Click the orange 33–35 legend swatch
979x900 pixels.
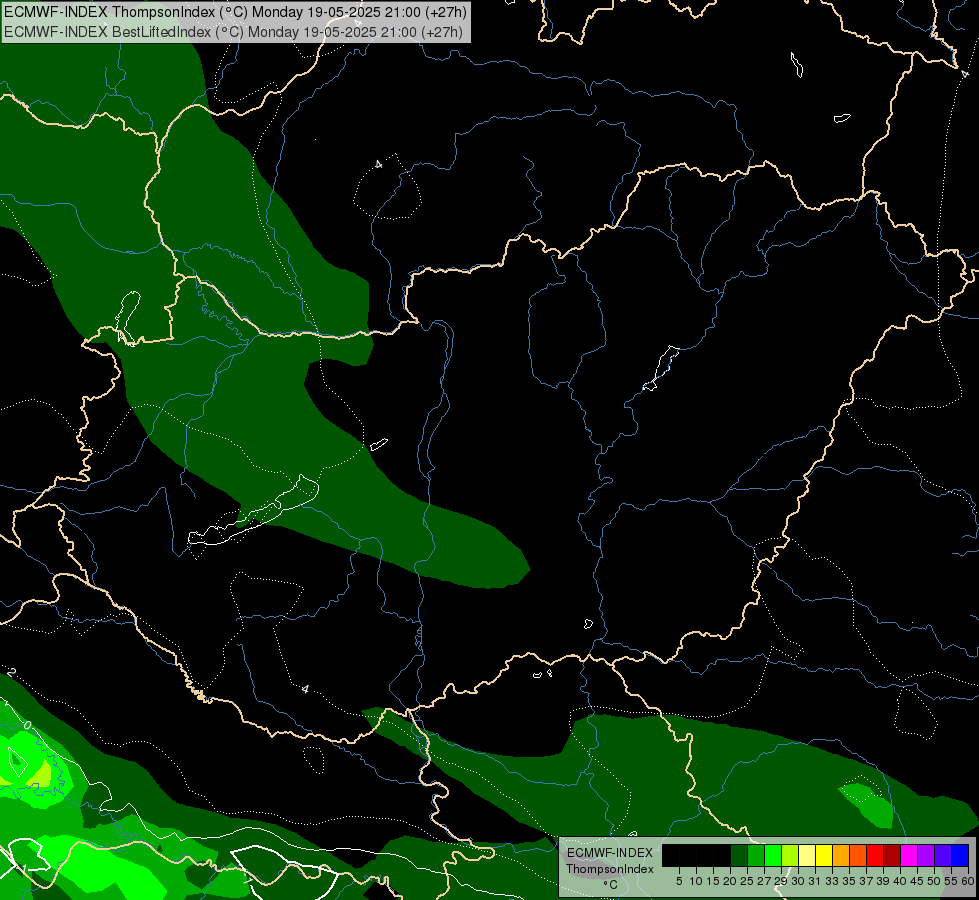click(841, 855)
